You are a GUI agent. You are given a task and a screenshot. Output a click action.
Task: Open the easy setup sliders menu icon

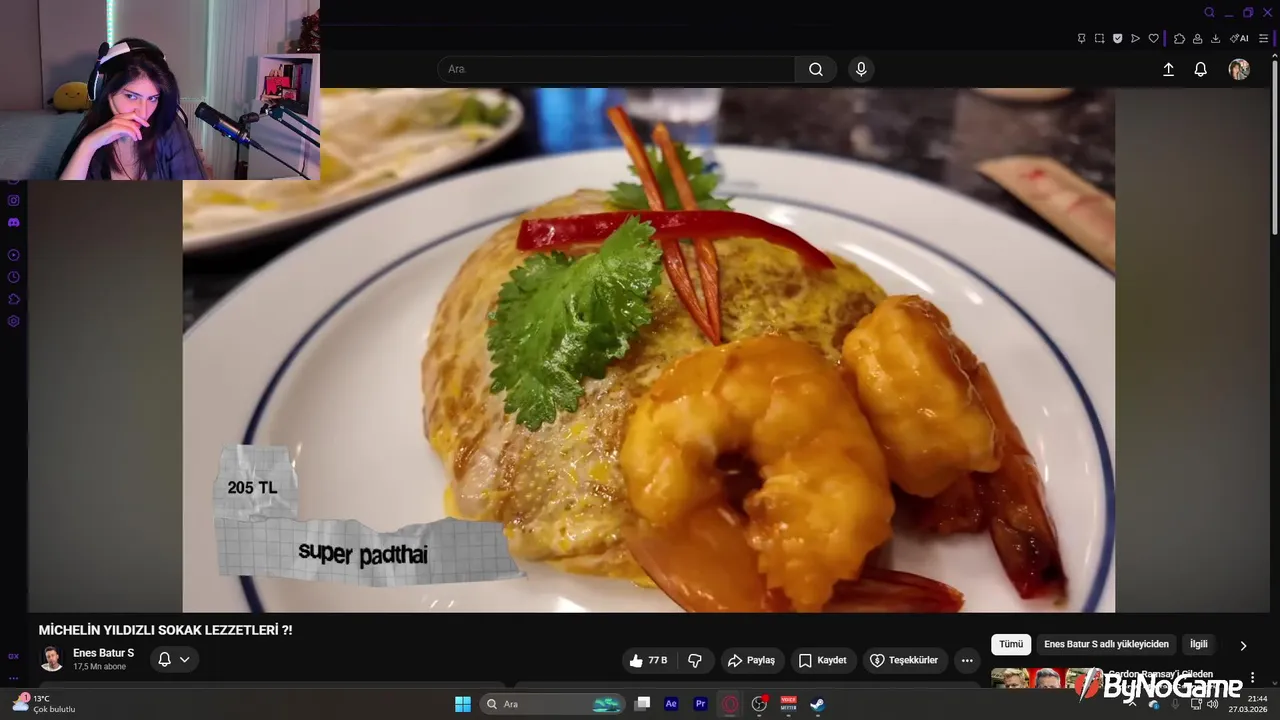tap(1263, 39)
